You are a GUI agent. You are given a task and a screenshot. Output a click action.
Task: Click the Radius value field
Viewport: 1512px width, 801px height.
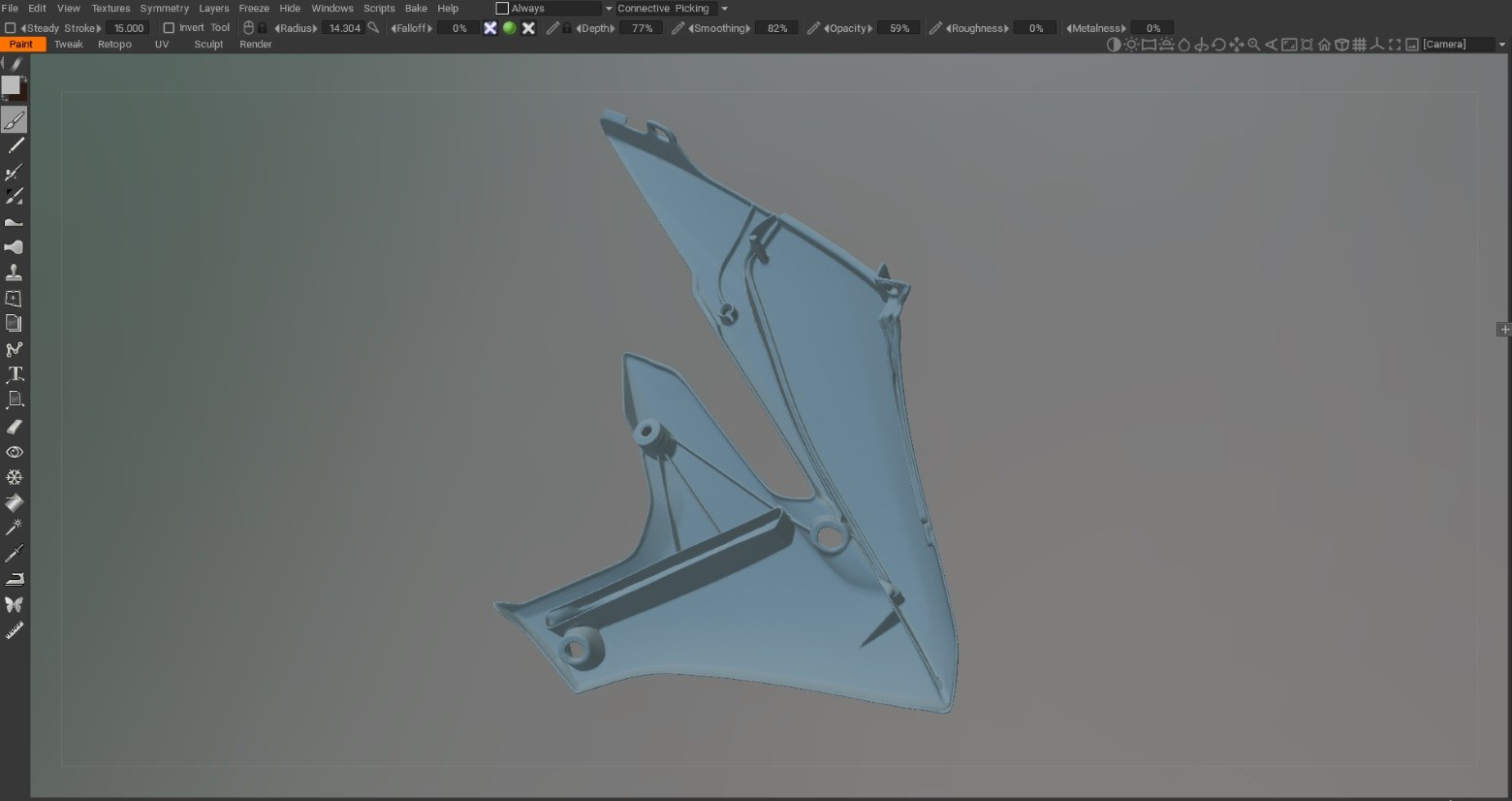[344, 28]
